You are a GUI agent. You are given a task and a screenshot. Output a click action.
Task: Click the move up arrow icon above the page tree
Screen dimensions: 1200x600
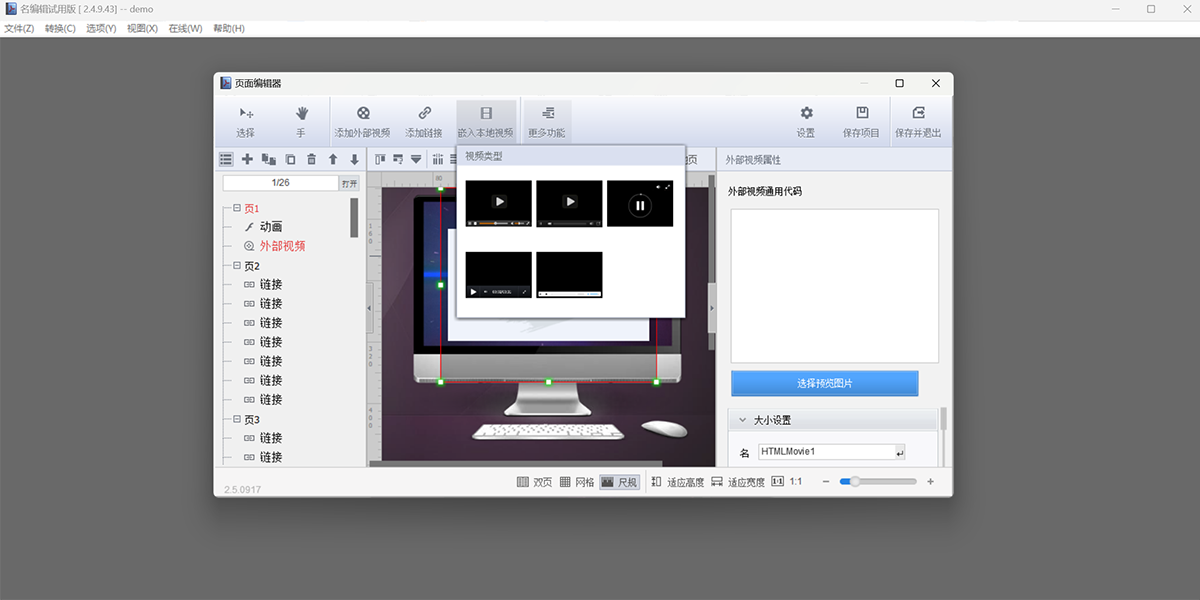coord(333,159)
